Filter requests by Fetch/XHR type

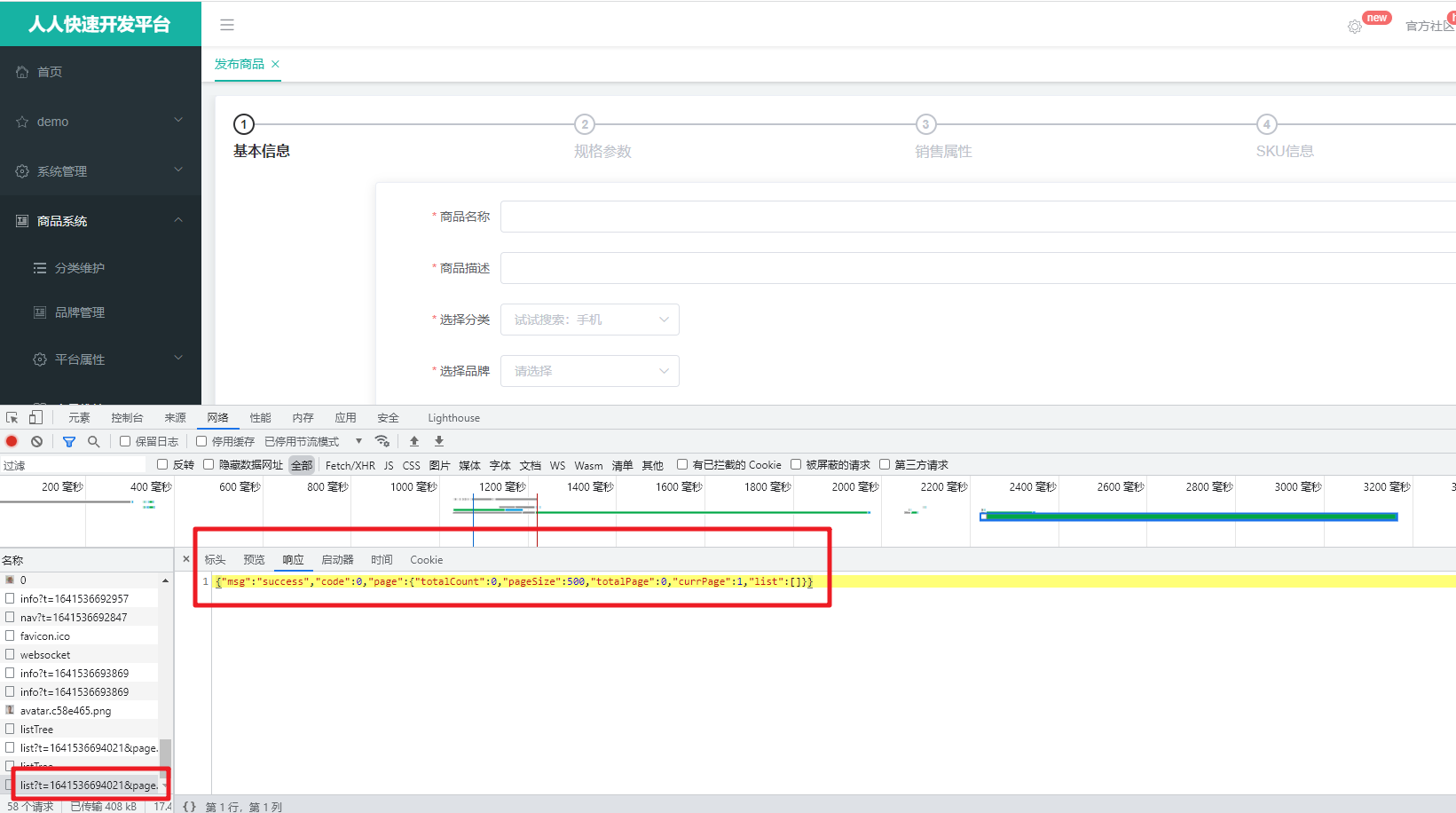pyautogui.click(x=350, y=465)
